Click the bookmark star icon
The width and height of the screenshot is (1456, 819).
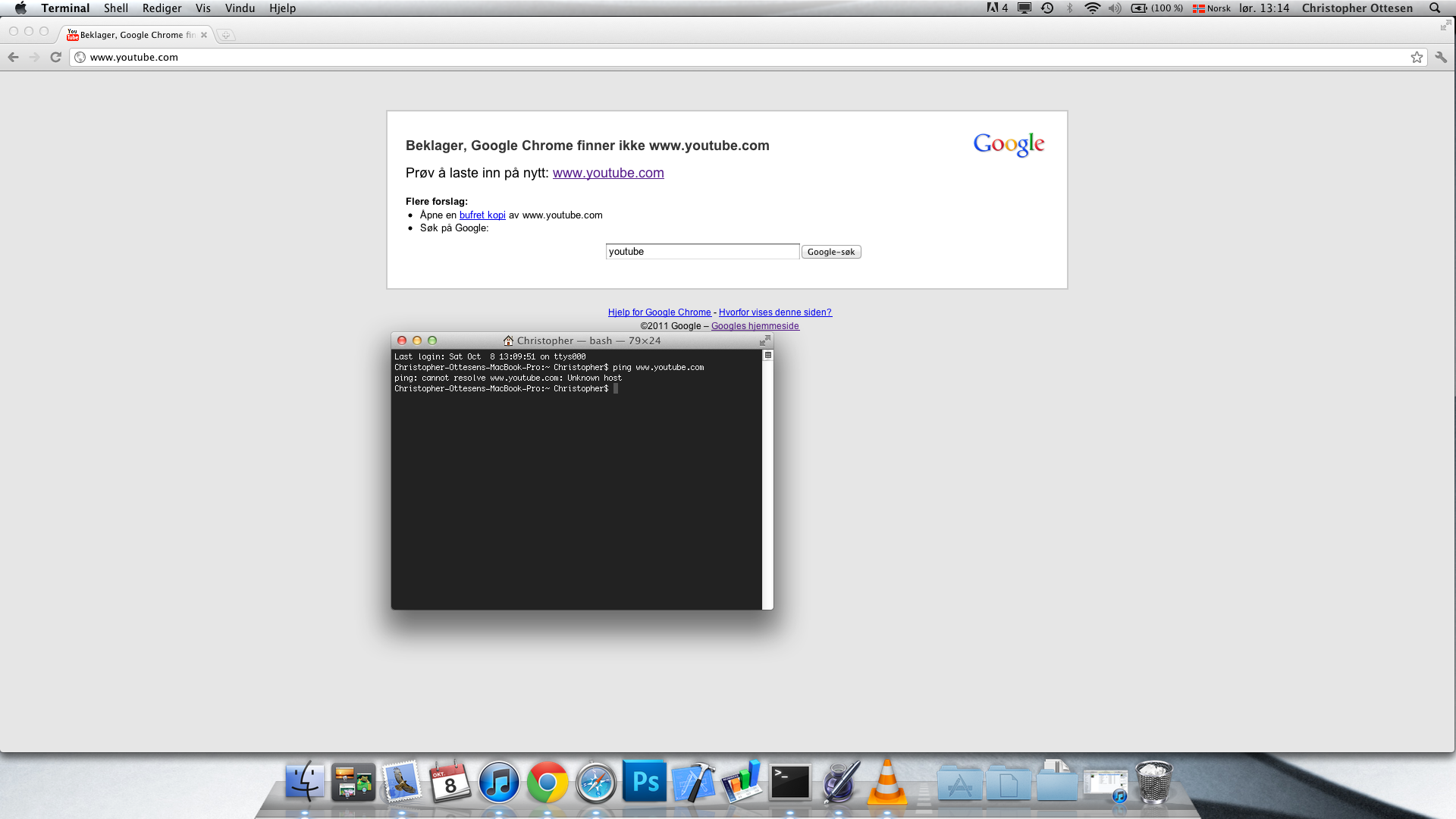click(x=1417, y=58)
